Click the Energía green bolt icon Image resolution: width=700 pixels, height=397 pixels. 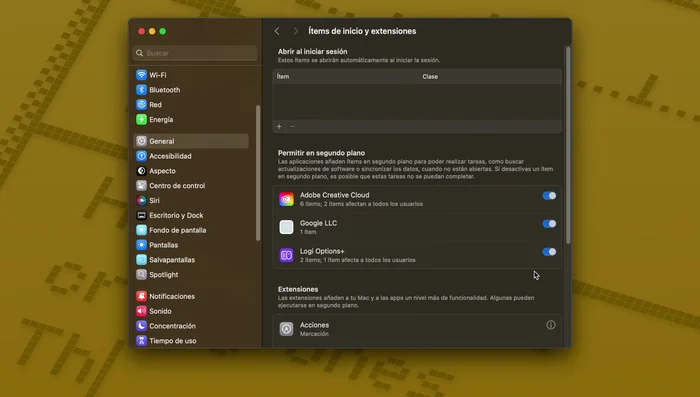[x=142, y=119]
